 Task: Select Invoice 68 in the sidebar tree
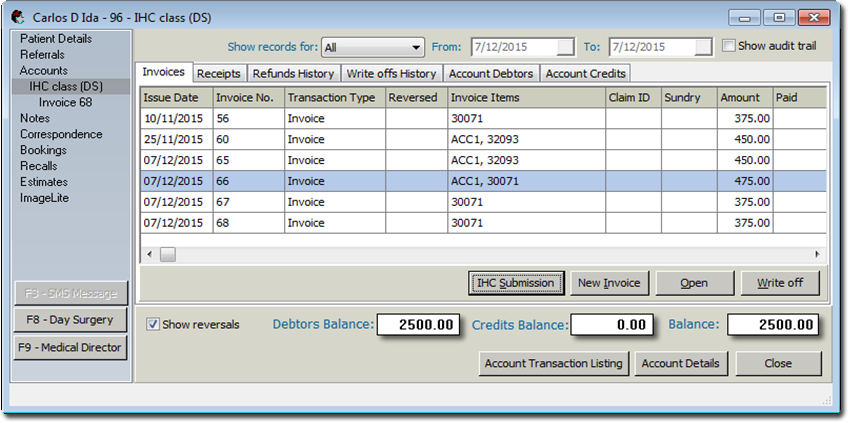tap(65, 102)
